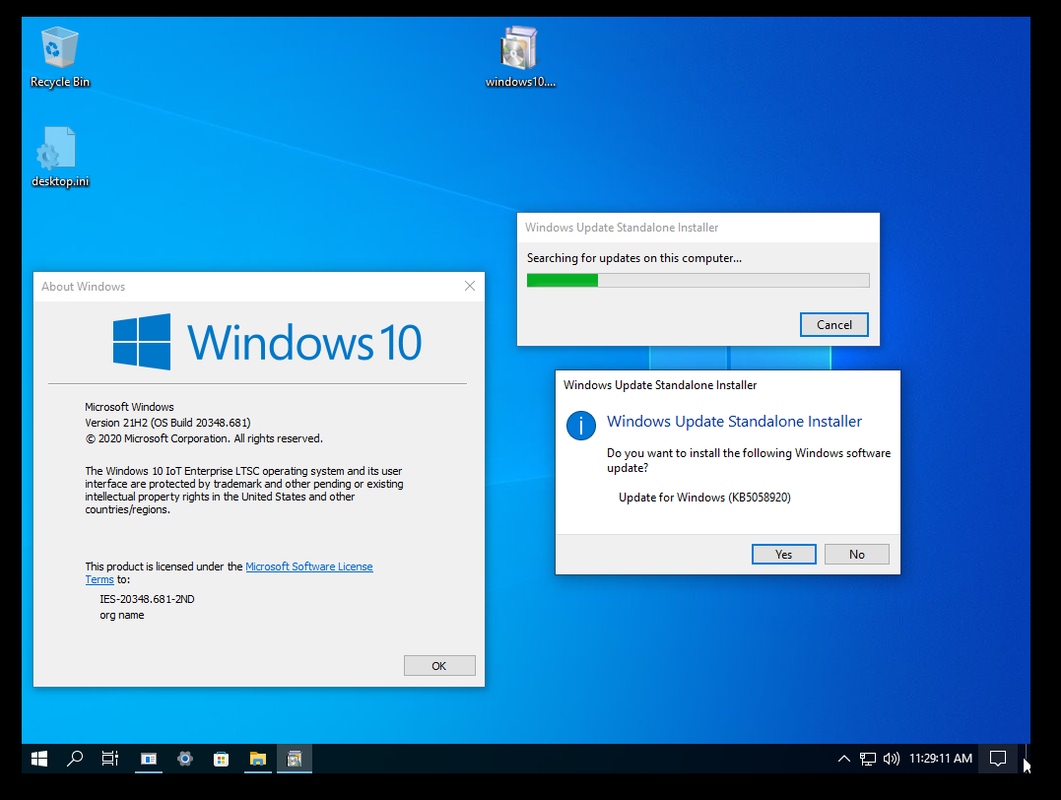The height and width of the screenshot is (800, 1061).
Task: Confirm update install with Yes
Action: point(784,554)
